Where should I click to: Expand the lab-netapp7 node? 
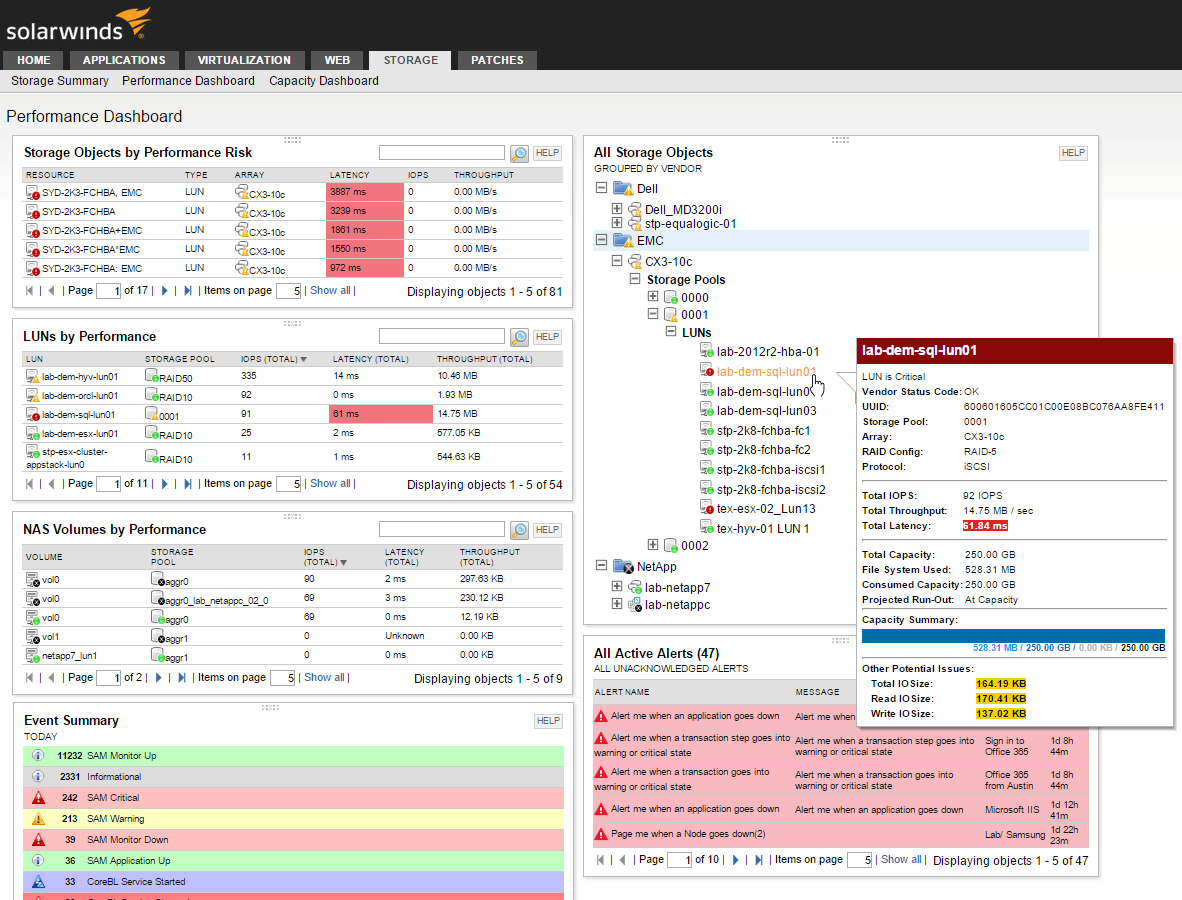(x=617, y=586)
